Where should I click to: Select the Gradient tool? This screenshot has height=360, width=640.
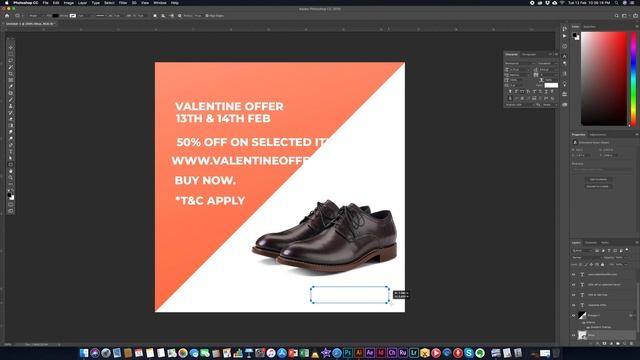point(11,125)
